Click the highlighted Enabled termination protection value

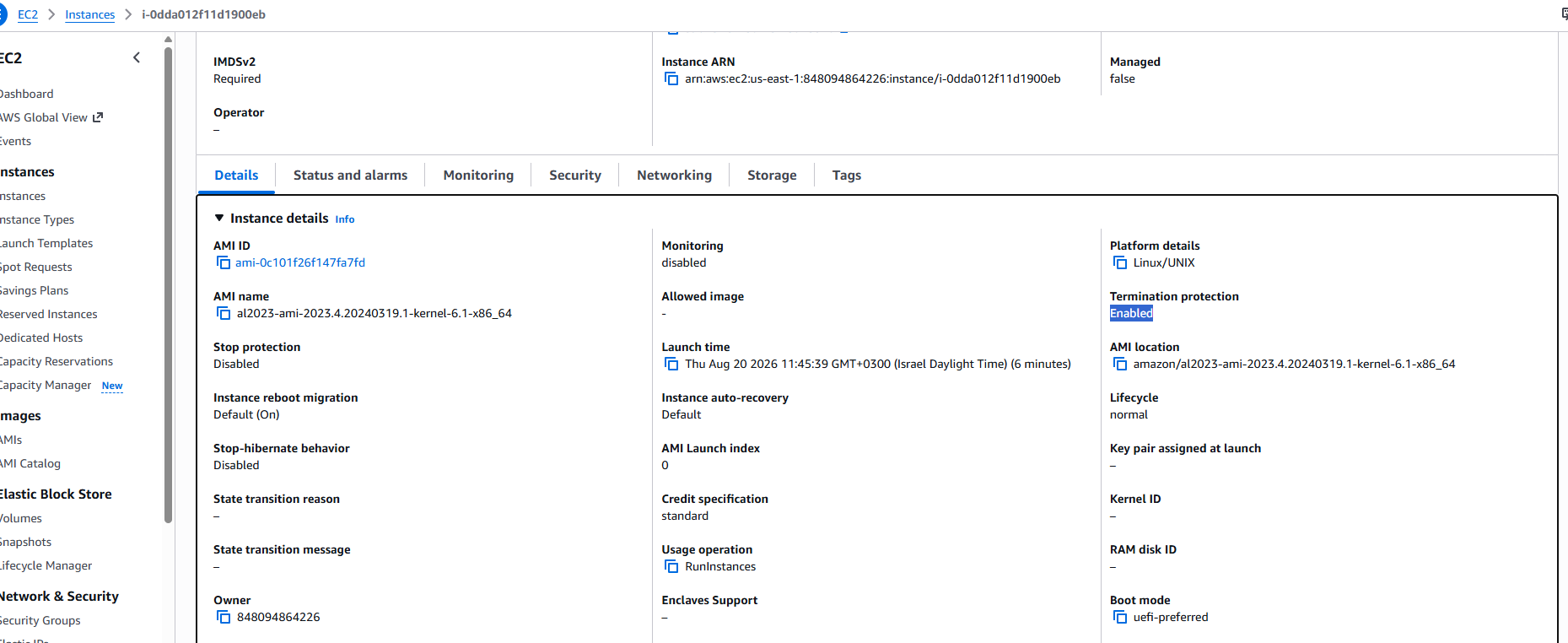[1131, 313]
